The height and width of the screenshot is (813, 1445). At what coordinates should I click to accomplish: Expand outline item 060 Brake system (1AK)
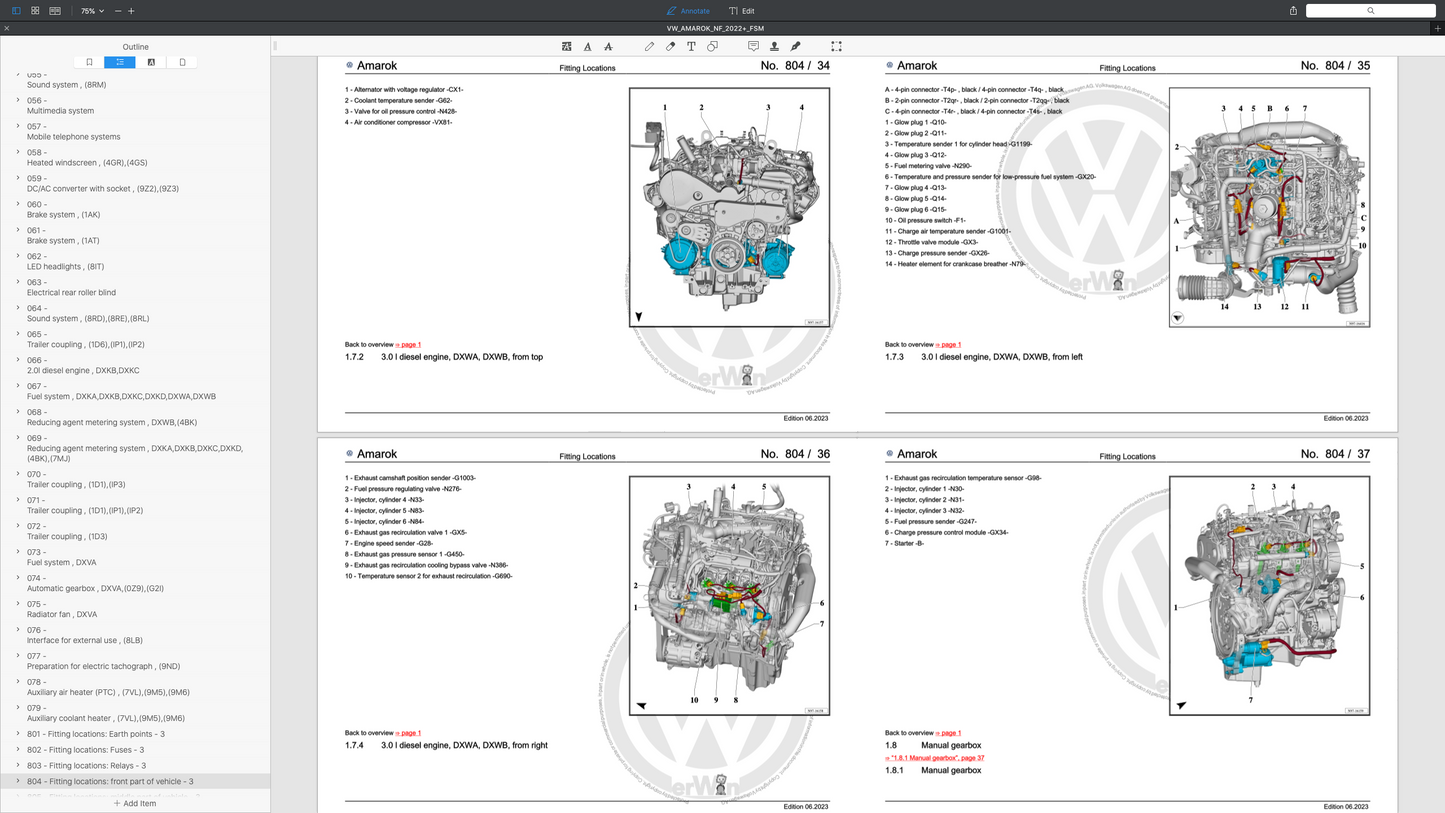[x=17, y=204]
